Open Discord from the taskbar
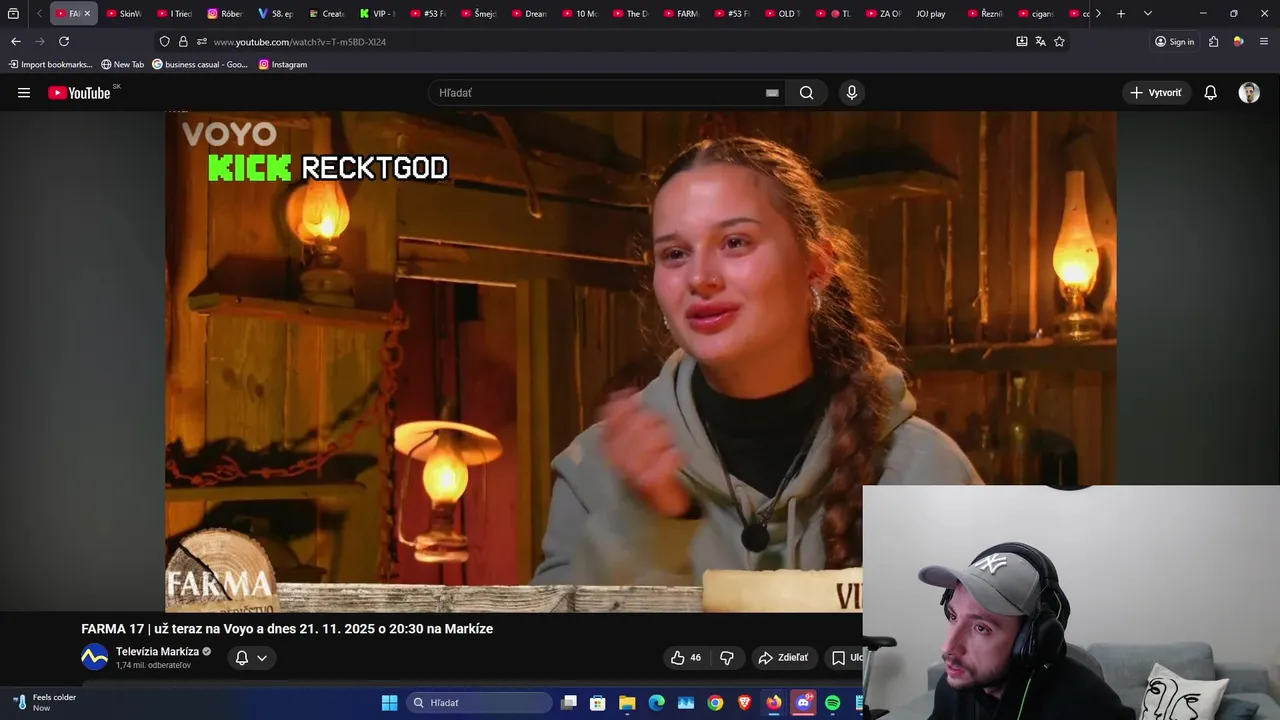The height and width of the screenshot is (720, 1280). tap(803, 703)
